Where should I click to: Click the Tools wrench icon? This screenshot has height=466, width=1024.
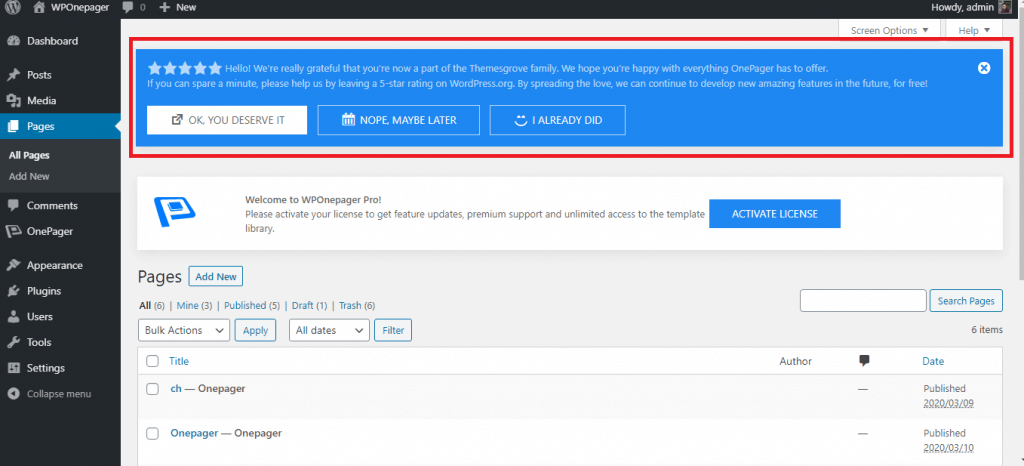(13, 342)
